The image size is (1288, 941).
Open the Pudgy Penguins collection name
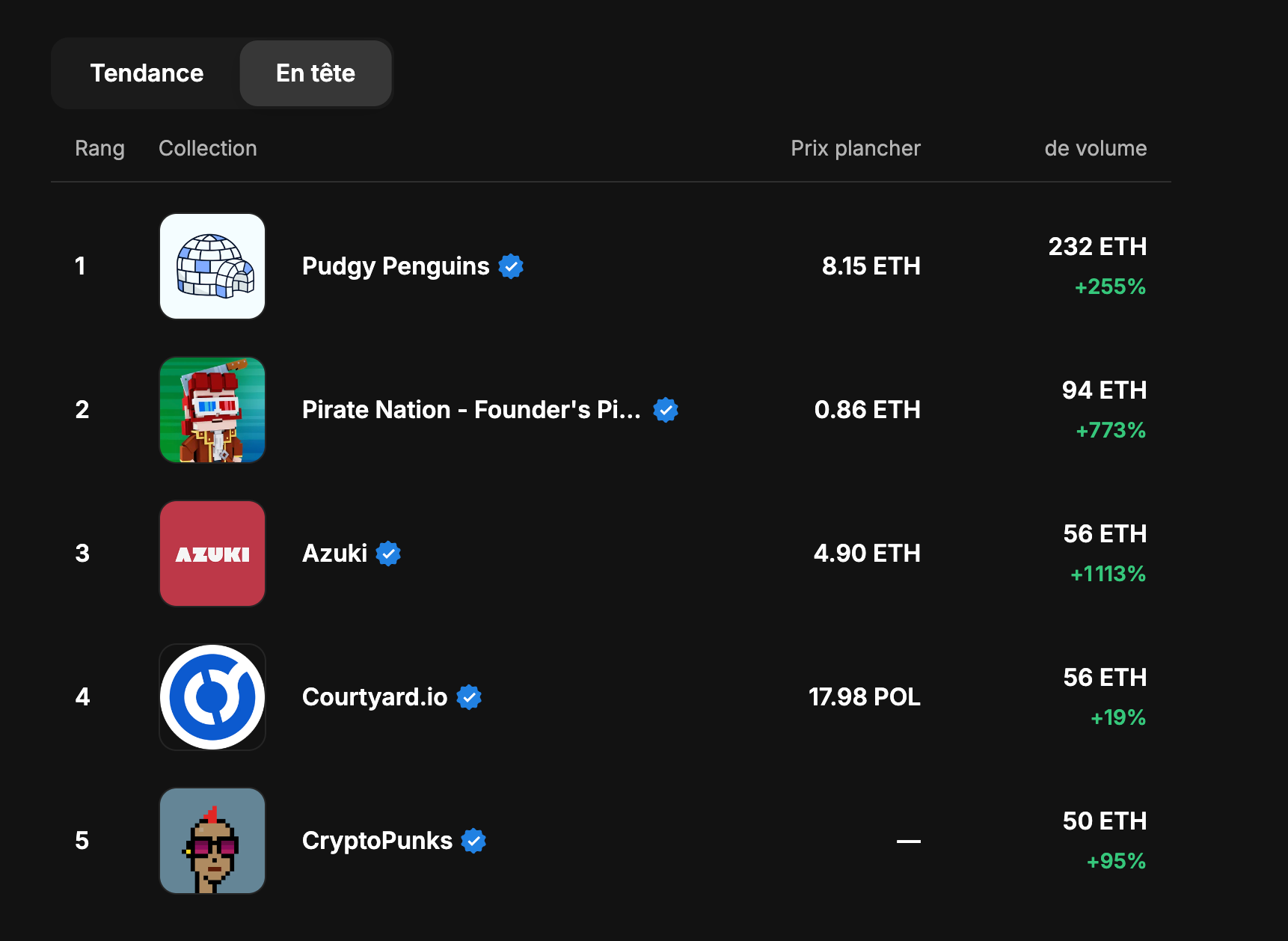pyautogui.click(x=396, y=266)
